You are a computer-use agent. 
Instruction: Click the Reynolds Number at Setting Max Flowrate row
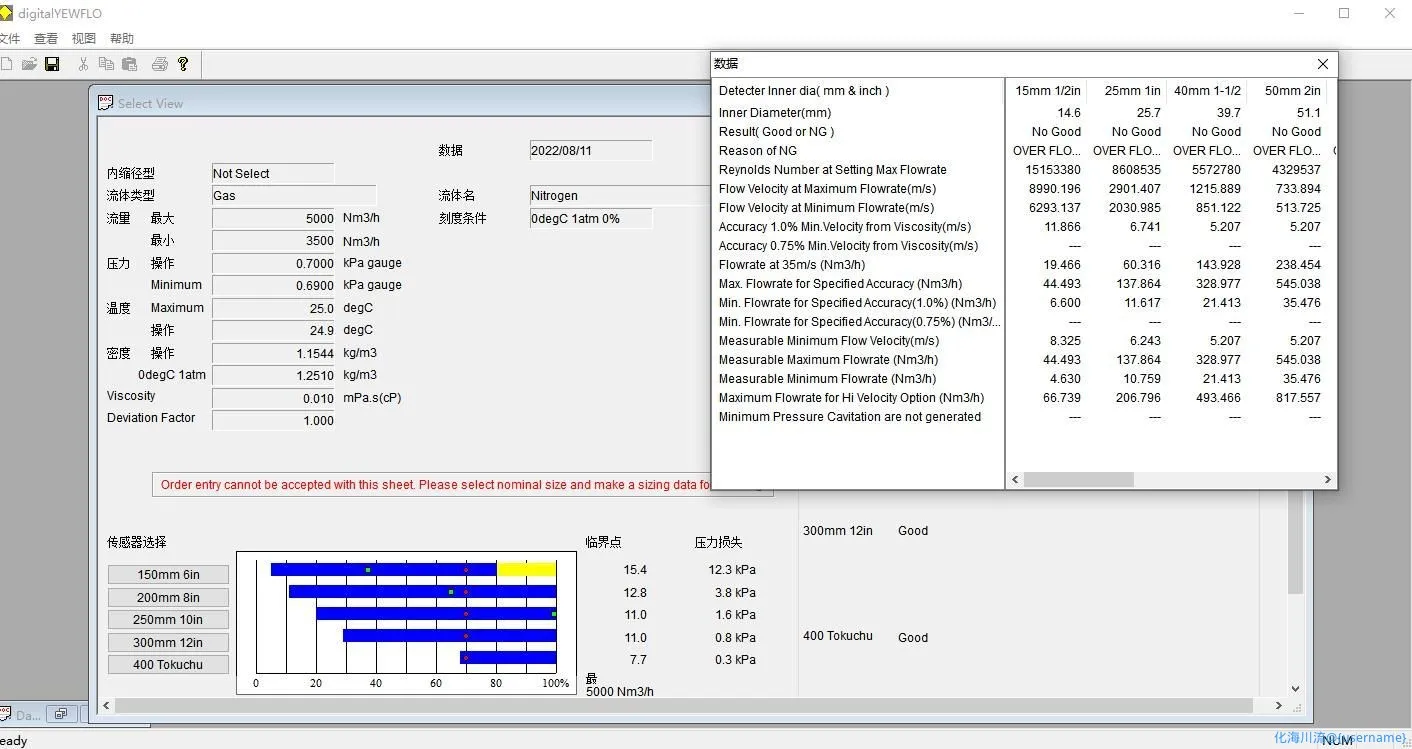[x=832, y=170]
